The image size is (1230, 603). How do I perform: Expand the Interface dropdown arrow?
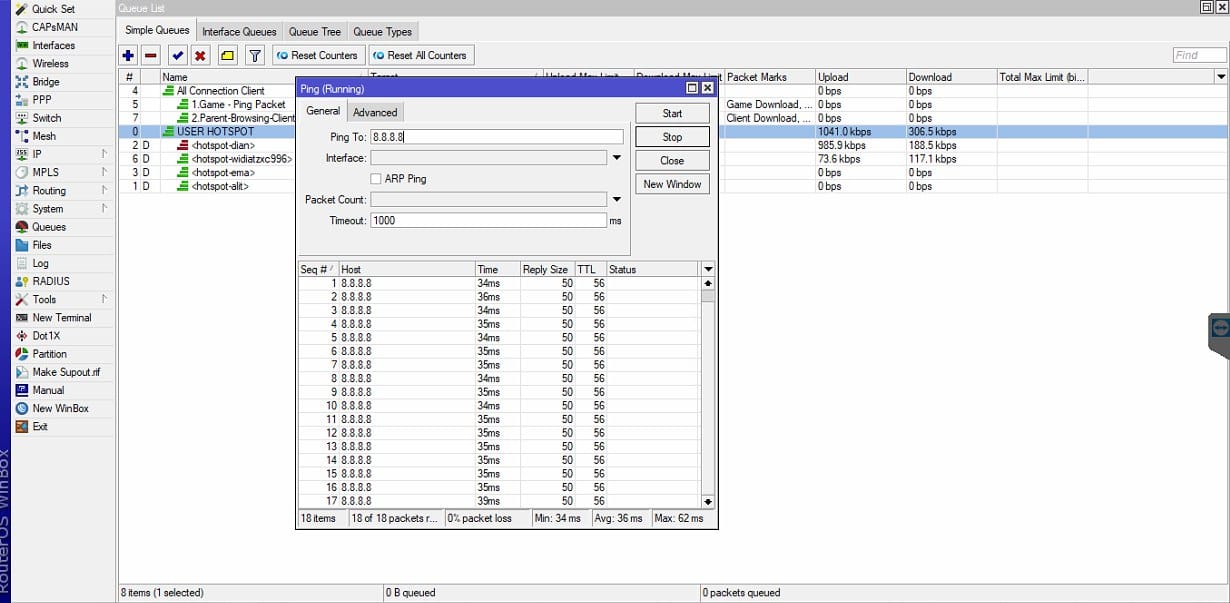click(616, 158)
